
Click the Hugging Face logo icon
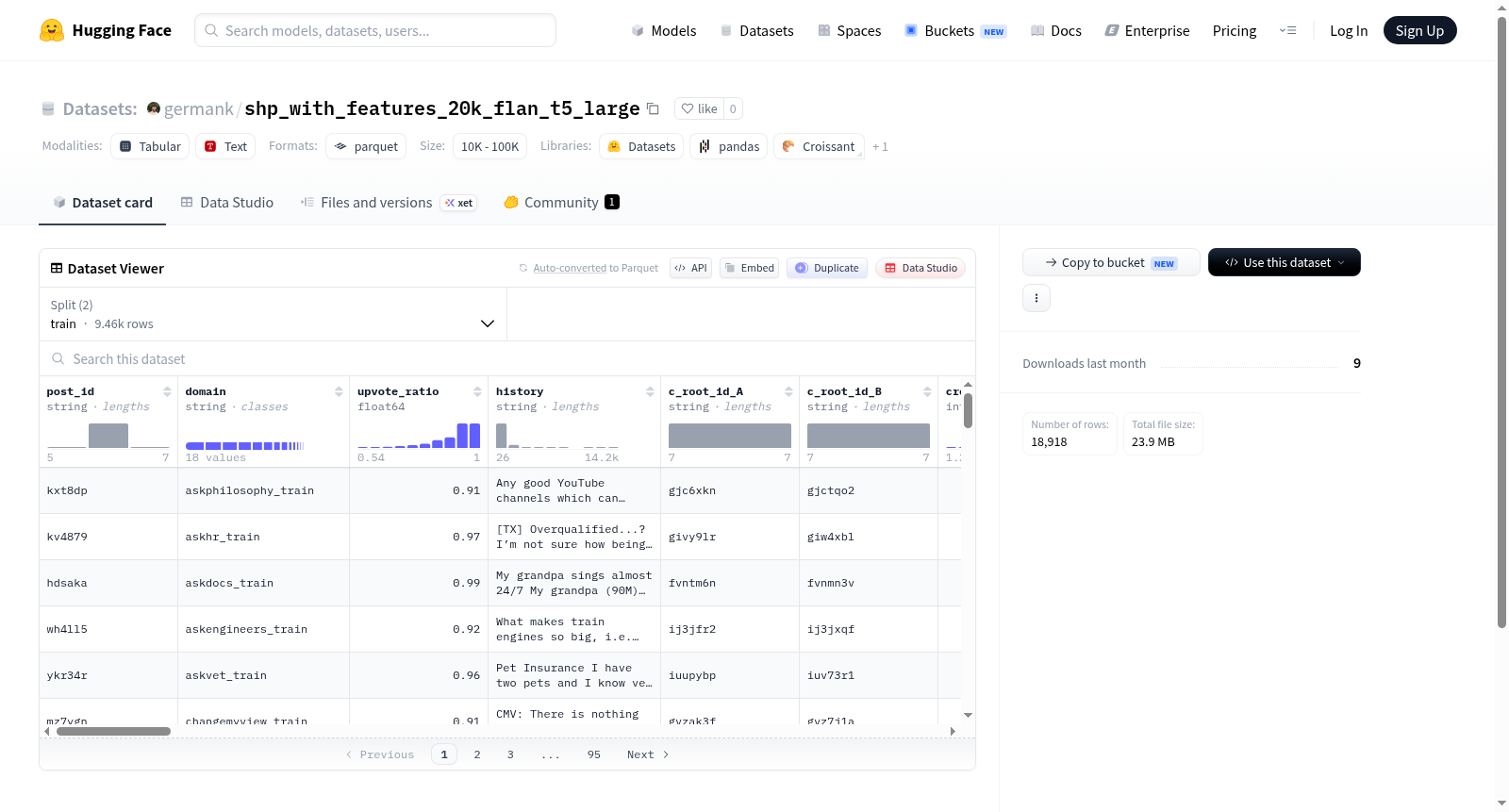pos(52,30)
